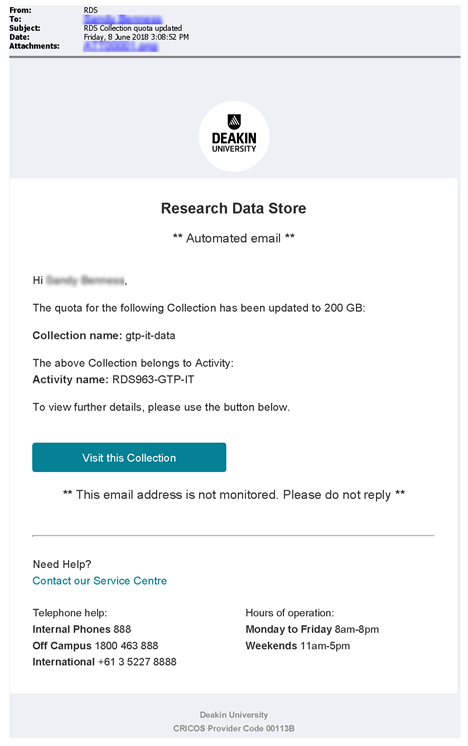Open the blurred attachment file link

pyautogui.click(x=120, y=46)
